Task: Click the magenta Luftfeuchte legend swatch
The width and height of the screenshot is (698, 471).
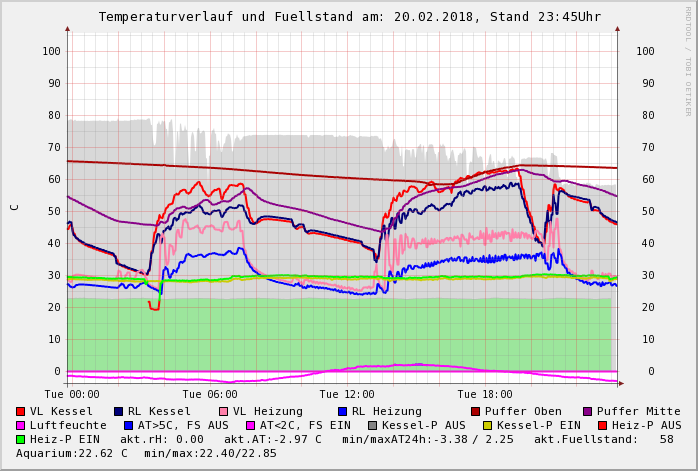Action: [x=21, y=425]
